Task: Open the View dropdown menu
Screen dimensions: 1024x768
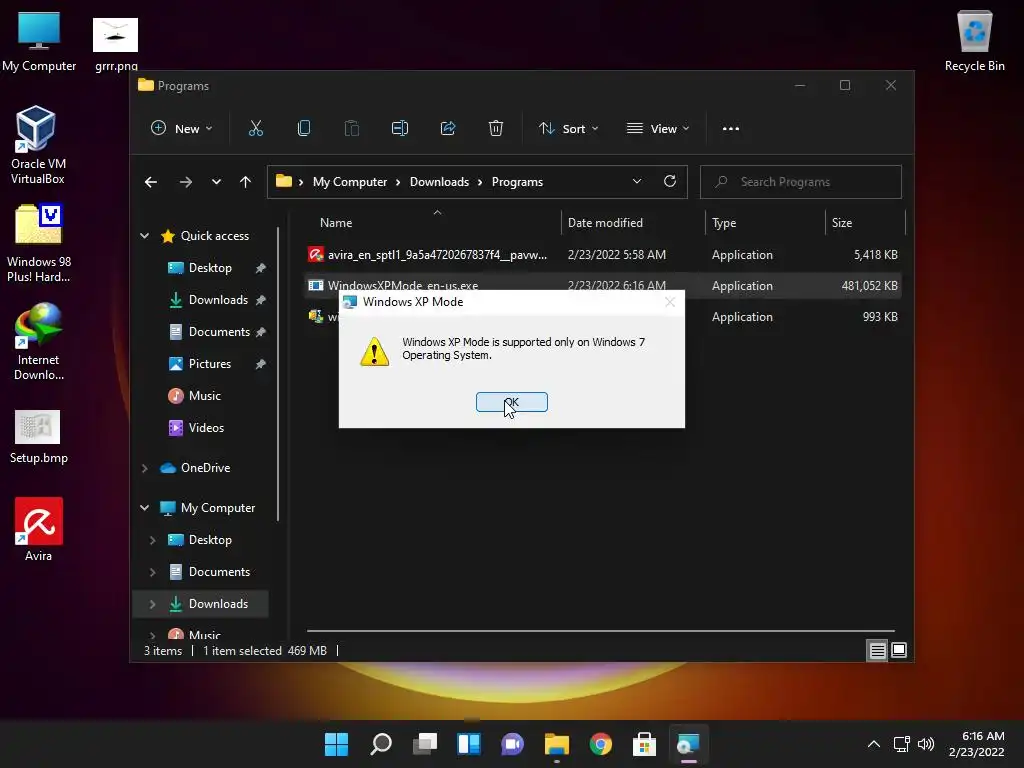Action: click(658, 129)
